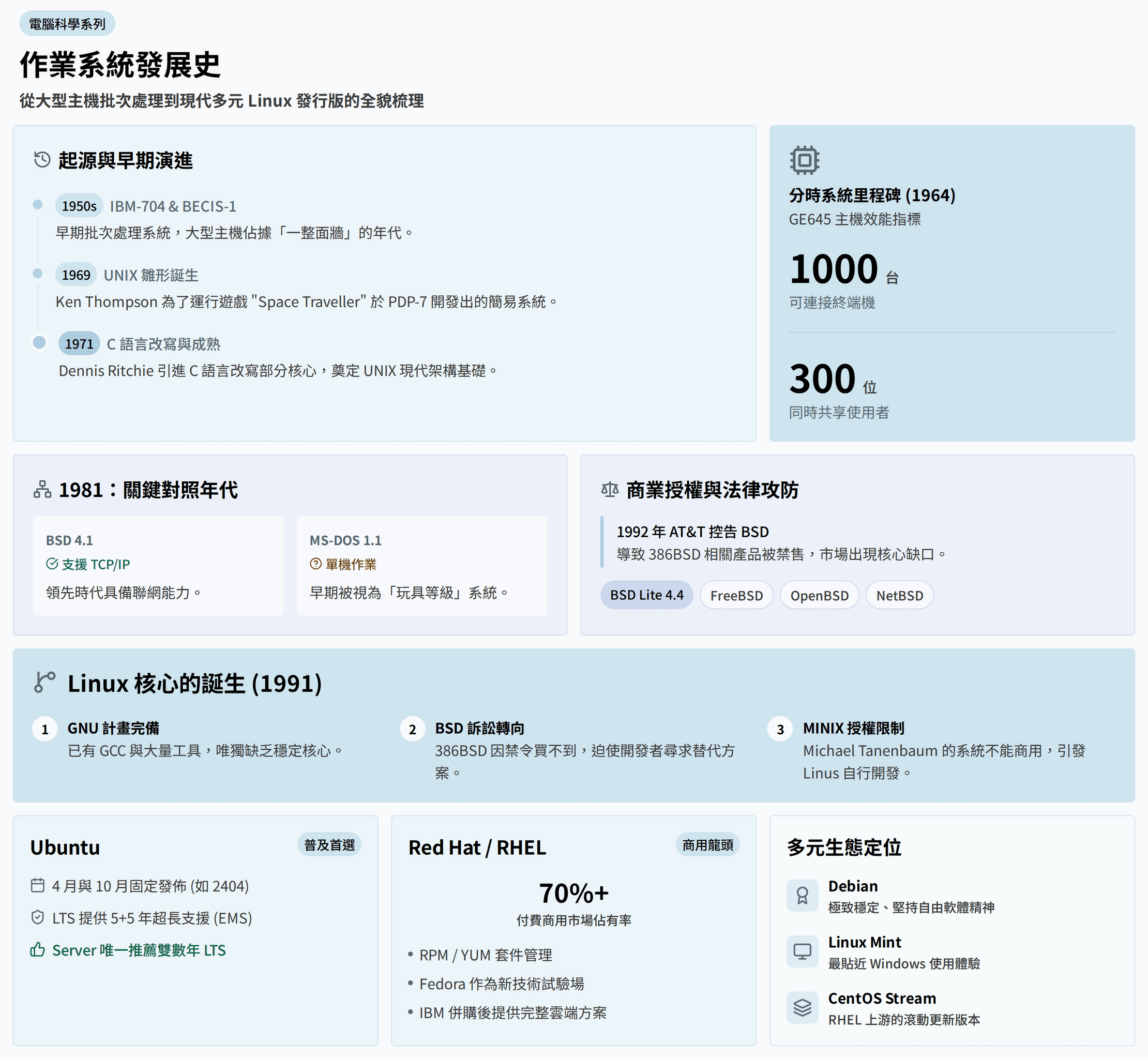1148x1059 pixels.
Task: Click the step 2 circle for BSD 訴訟轉向
Action: [412, 729]
